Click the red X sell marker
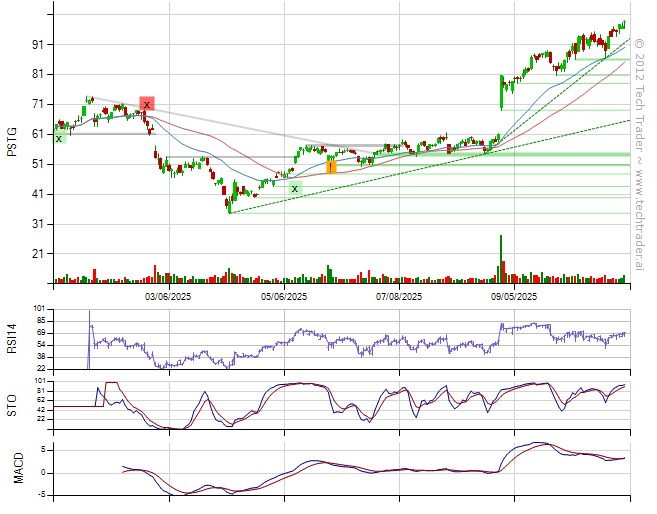 coord(147,104)
